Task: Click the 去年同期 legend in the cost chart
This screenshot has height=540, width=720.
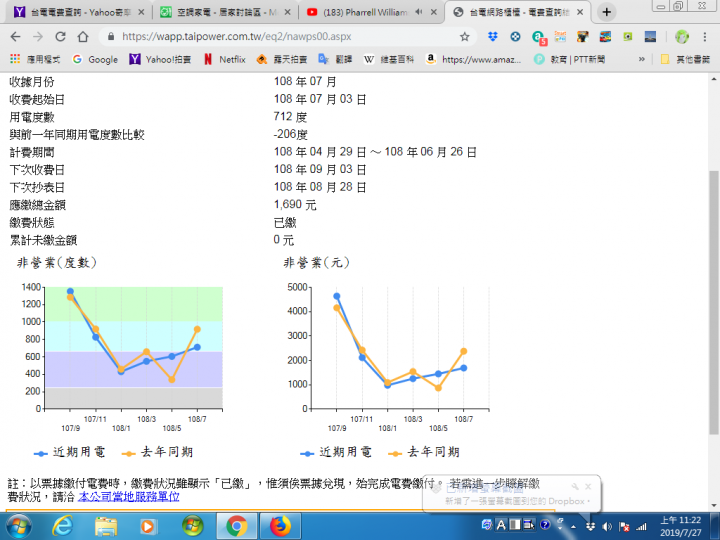Action: 424,452
